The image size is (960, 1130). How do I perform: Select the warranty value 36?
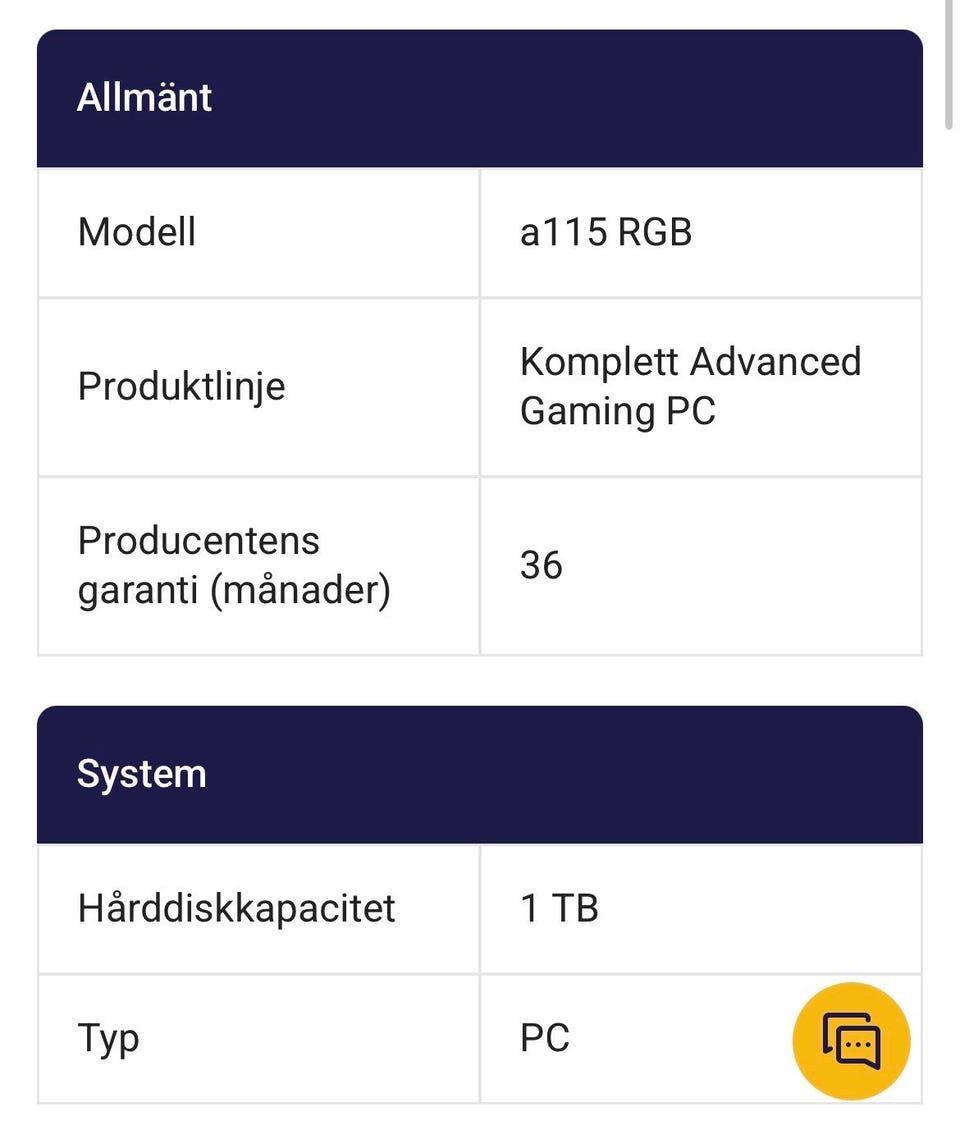point(541,565)
